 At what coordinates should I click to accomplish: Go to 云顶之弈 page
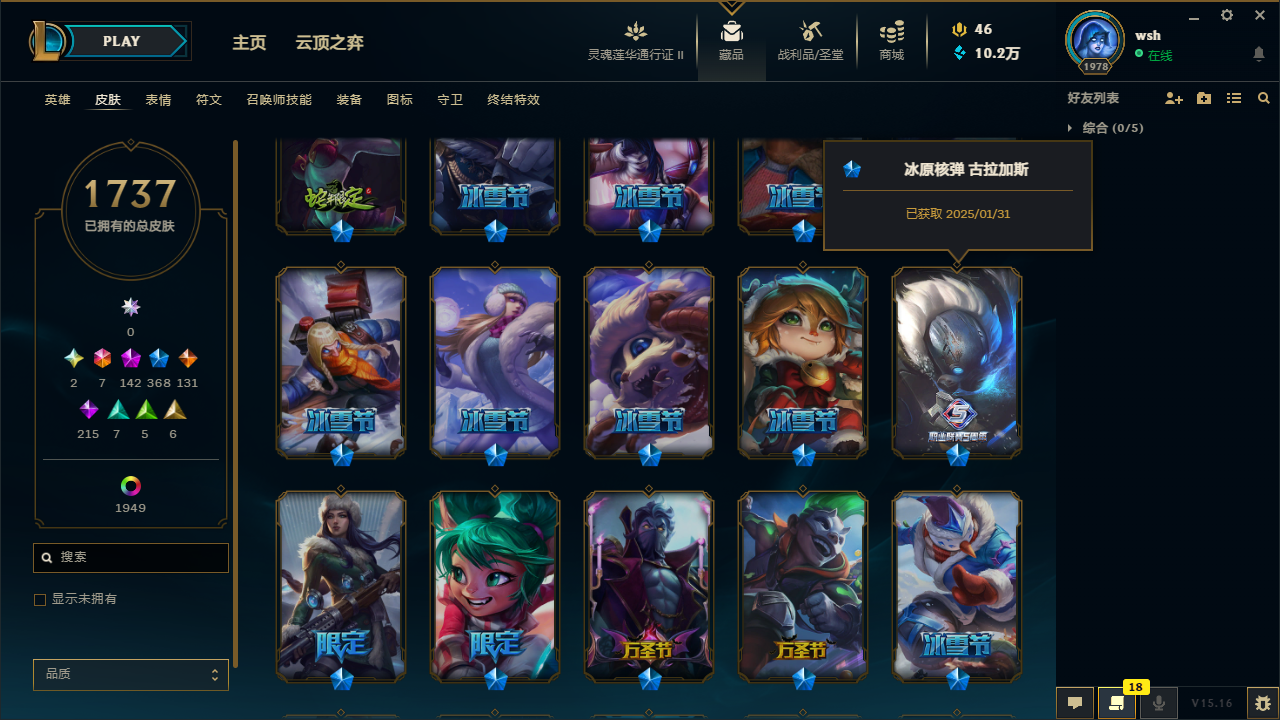click(x=330, y=42)
